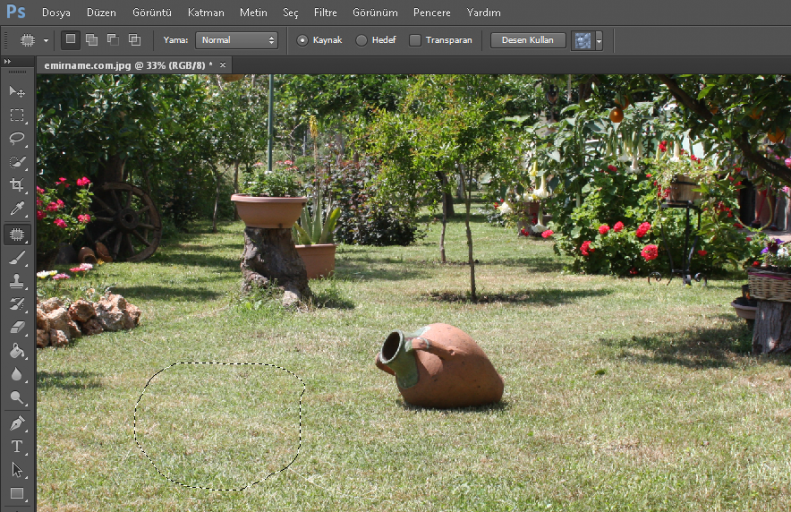Image resolution: width=791 pixels, height=512 pixels.
Task: Open the Seç menu
Action: pyautogui.click(x=291, y=12)
